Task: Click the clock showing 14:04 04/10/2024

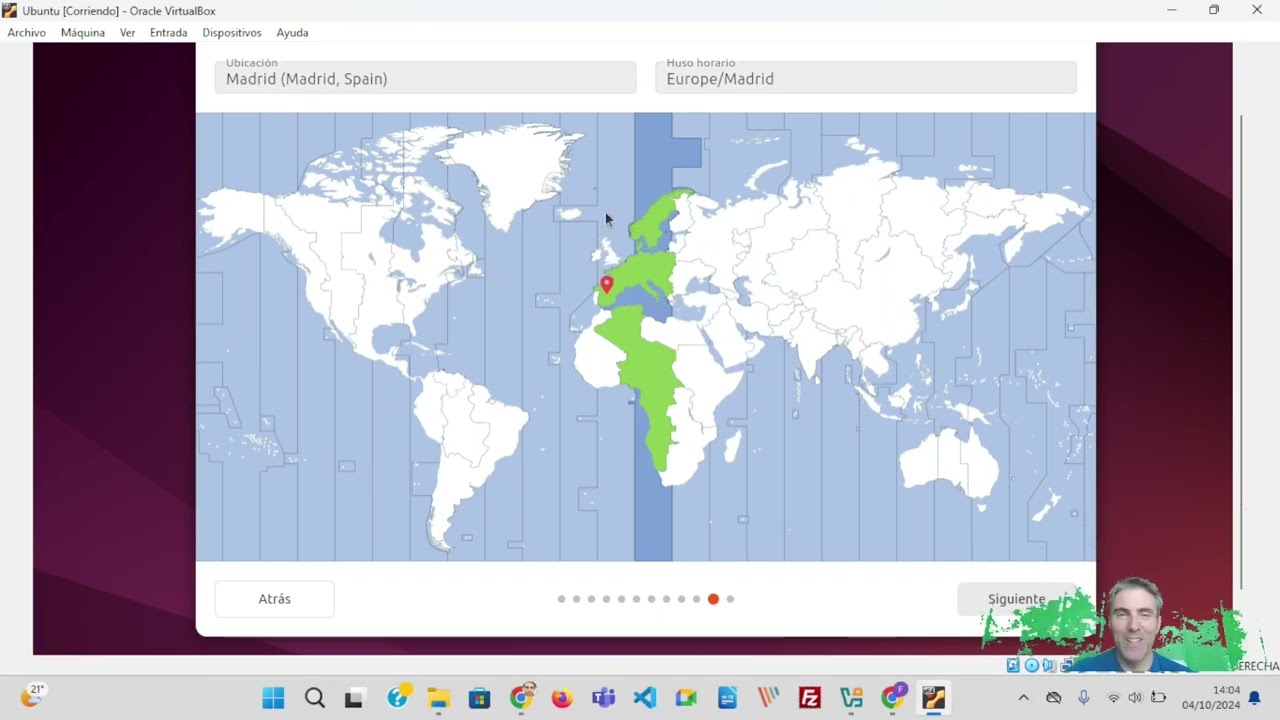Action: (x=1210, y=697)
